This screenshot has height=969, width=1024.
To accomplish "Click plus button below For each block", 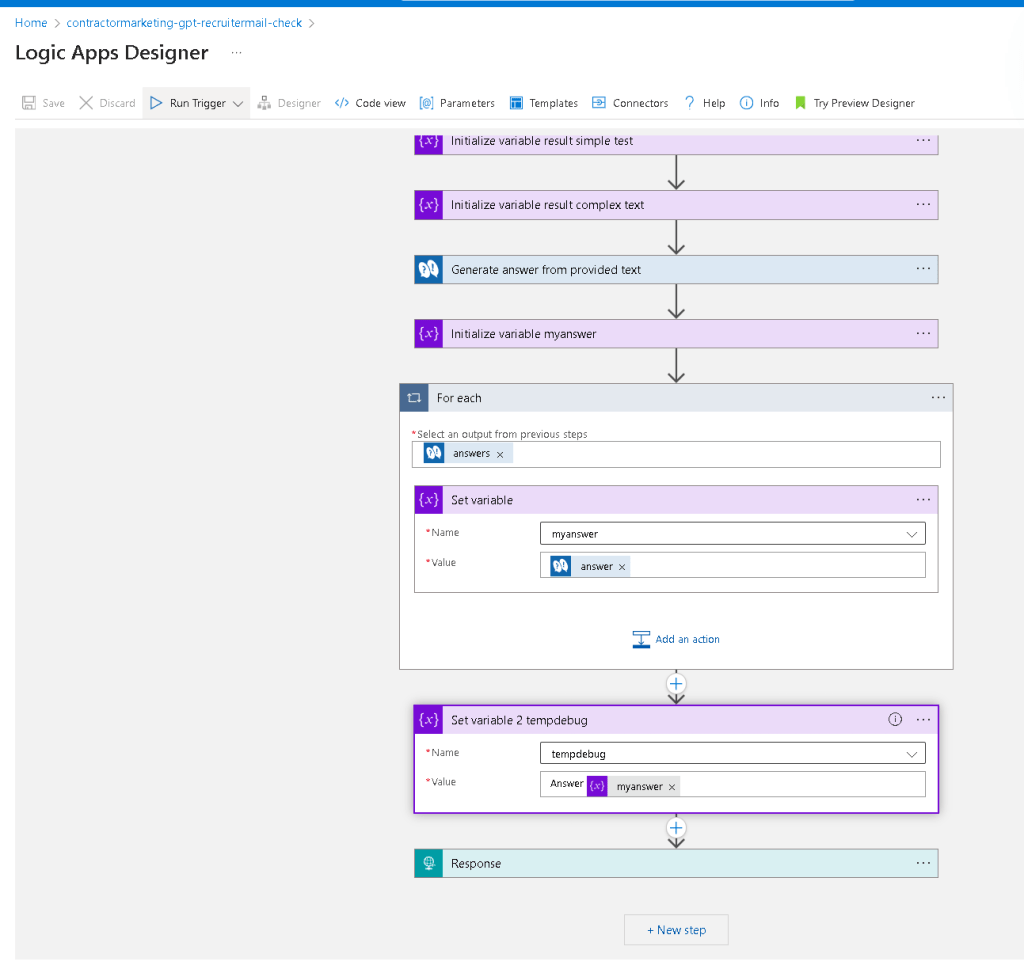I will point(676,684).
